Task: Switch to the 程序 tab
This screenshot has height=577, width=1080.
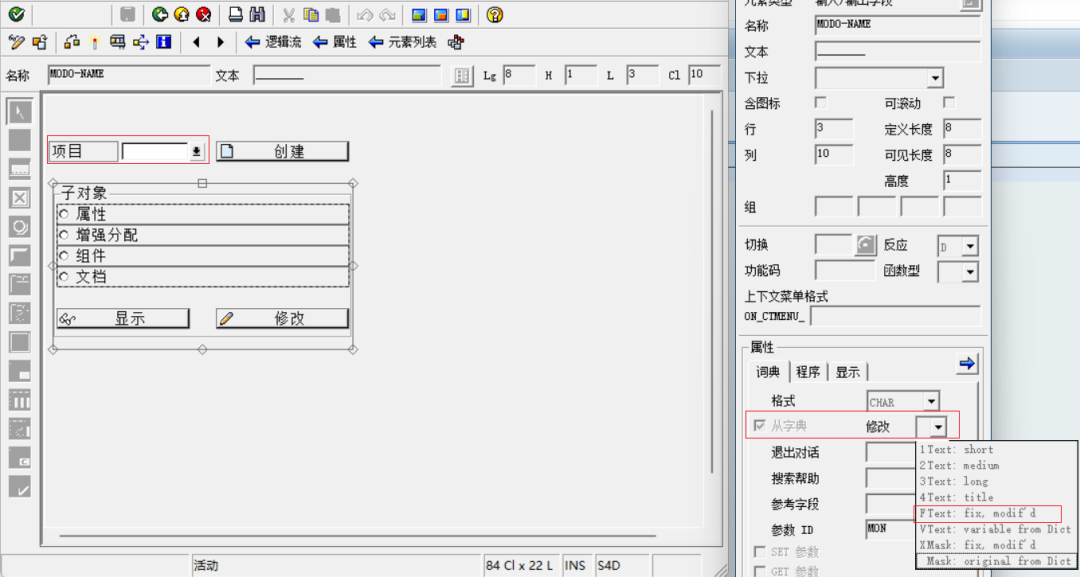Action: (x=807, y=373)
